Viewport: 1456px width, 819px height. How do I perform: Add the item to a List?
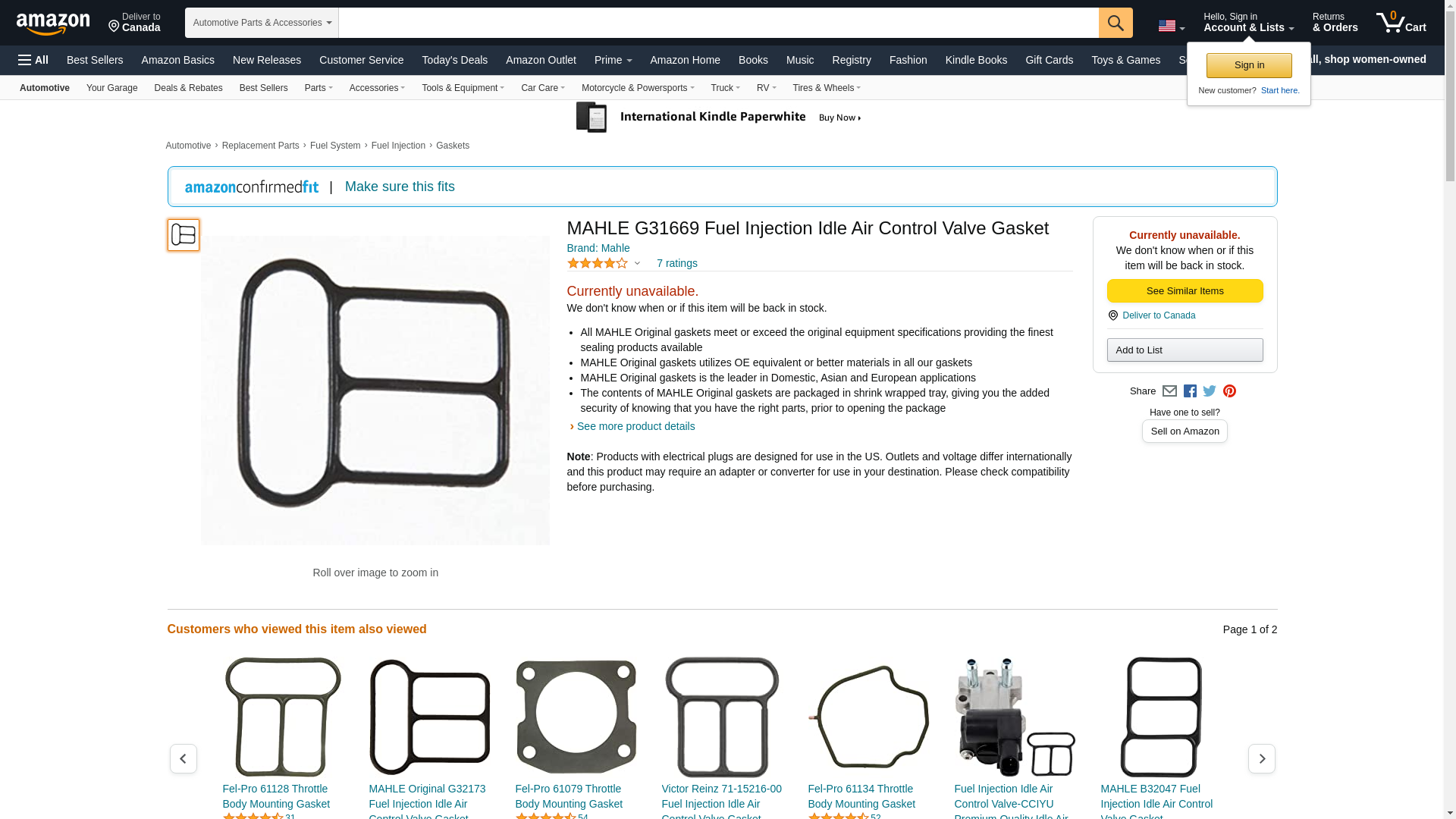coord(1185,350)
